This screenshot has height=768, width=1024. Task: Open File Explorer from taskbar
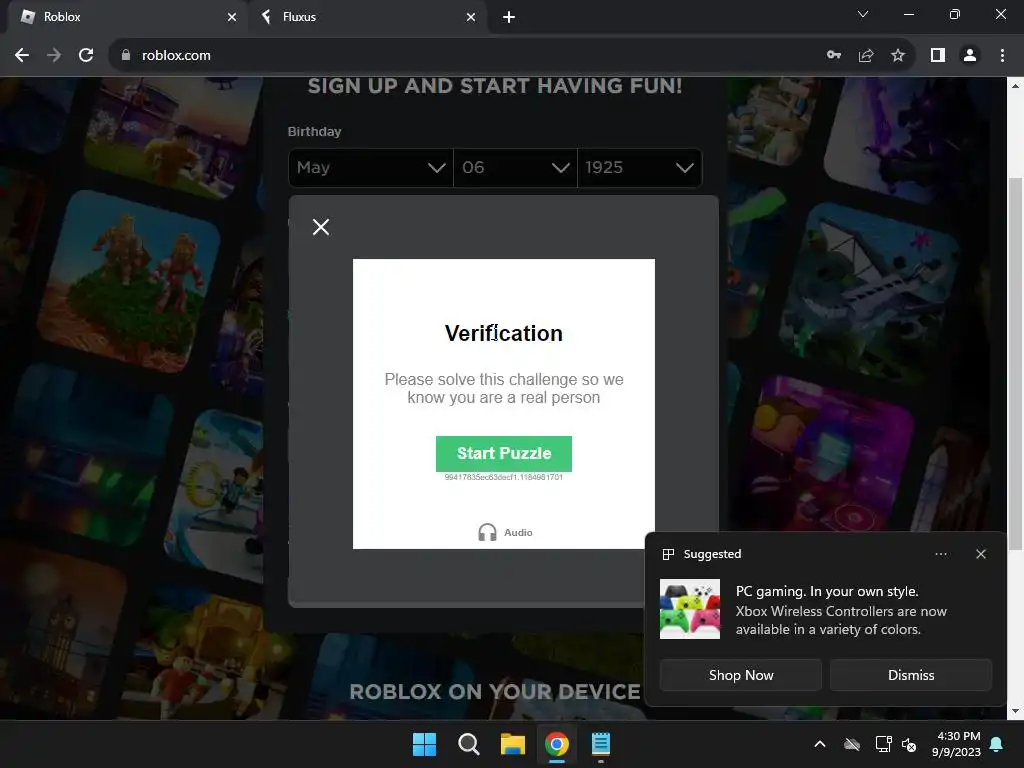513,744
